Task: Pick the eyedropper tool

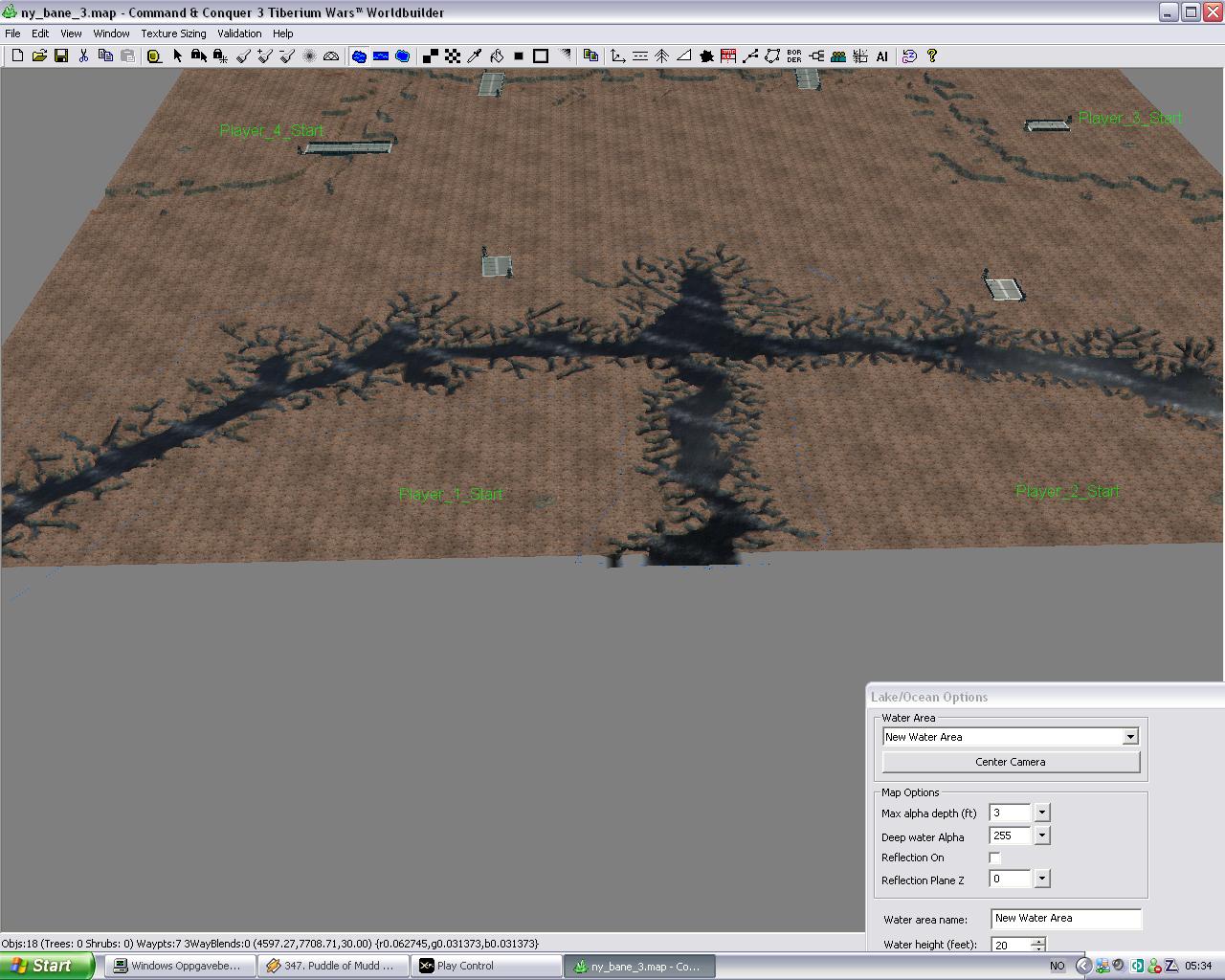Action: 475,56
